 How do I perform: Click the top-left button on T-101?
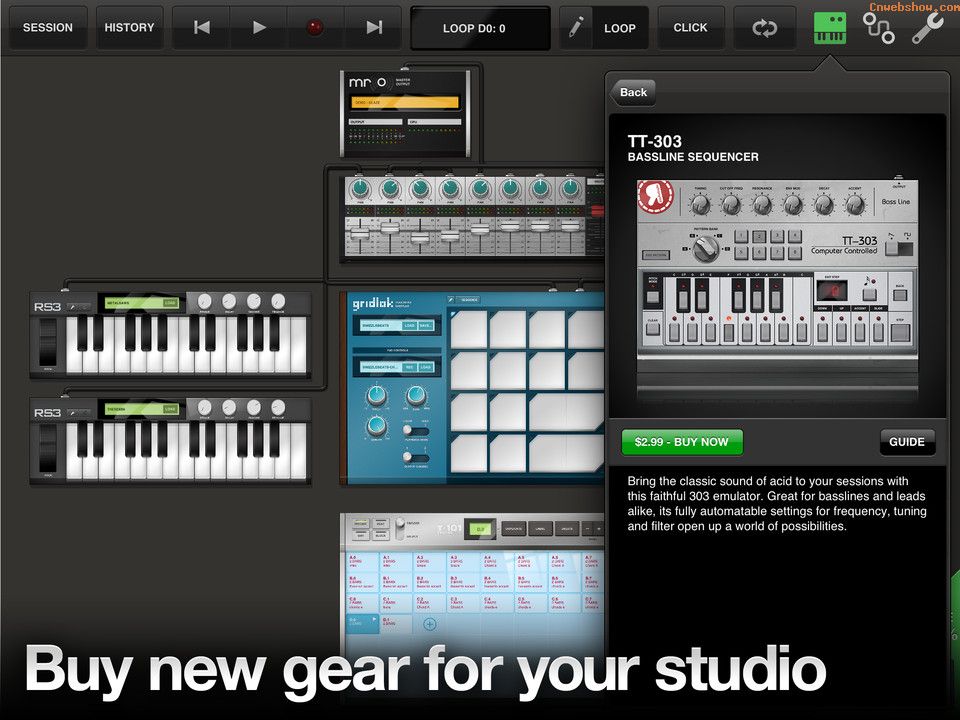(x=361, y=524)
